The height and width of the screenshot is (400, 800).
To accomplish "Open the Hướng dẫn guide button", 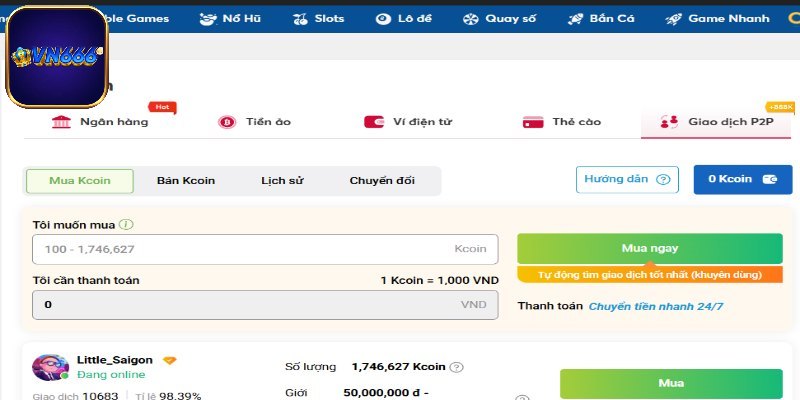I will pos(627,179).
